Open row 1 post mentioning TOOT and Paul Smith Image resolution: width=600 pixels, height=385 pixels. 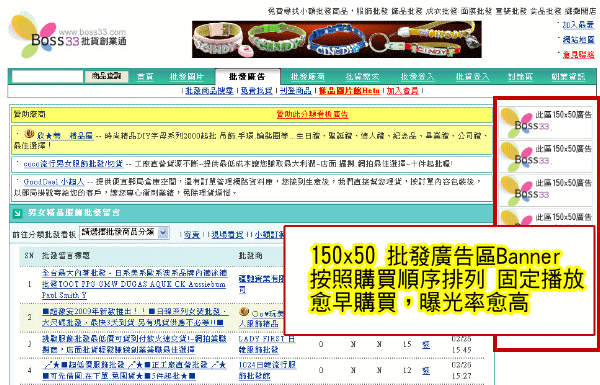(134, 284)
